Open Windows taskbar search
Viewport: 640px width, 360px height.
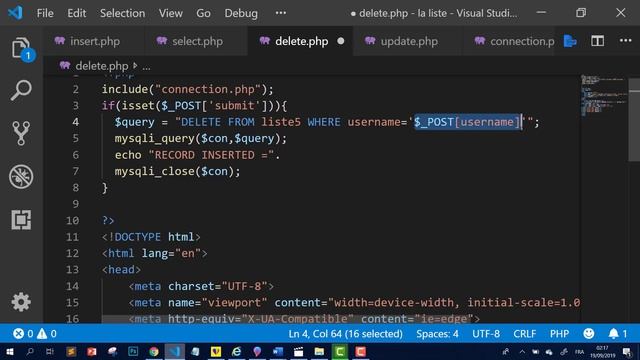click(30, 351)
